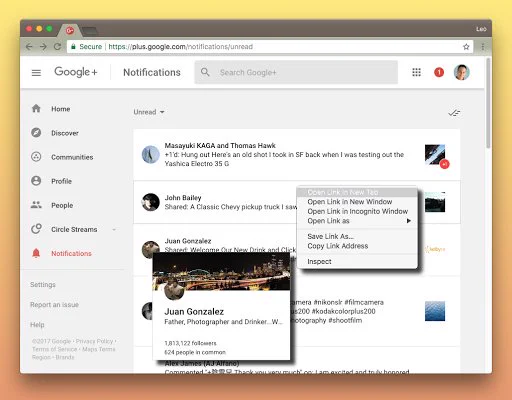Open the Help link
Viewport: 512px width, 400px height.
(37, 325)
